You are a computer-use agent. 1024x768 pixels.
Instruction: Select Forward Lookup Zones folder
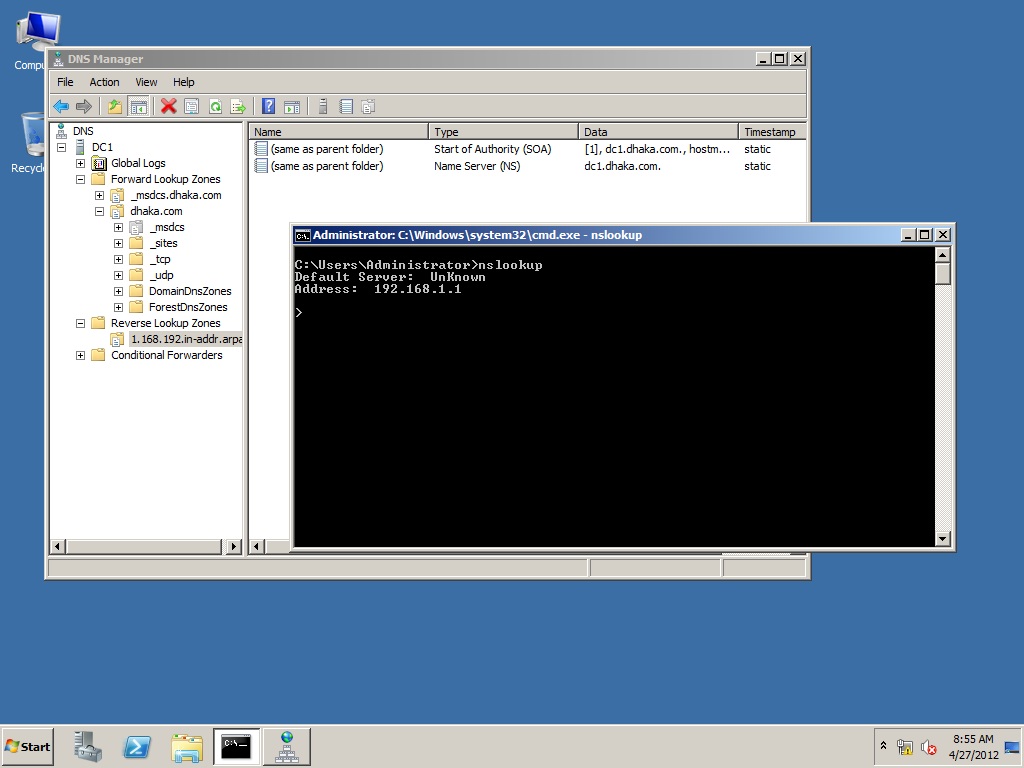click(165, 179)
